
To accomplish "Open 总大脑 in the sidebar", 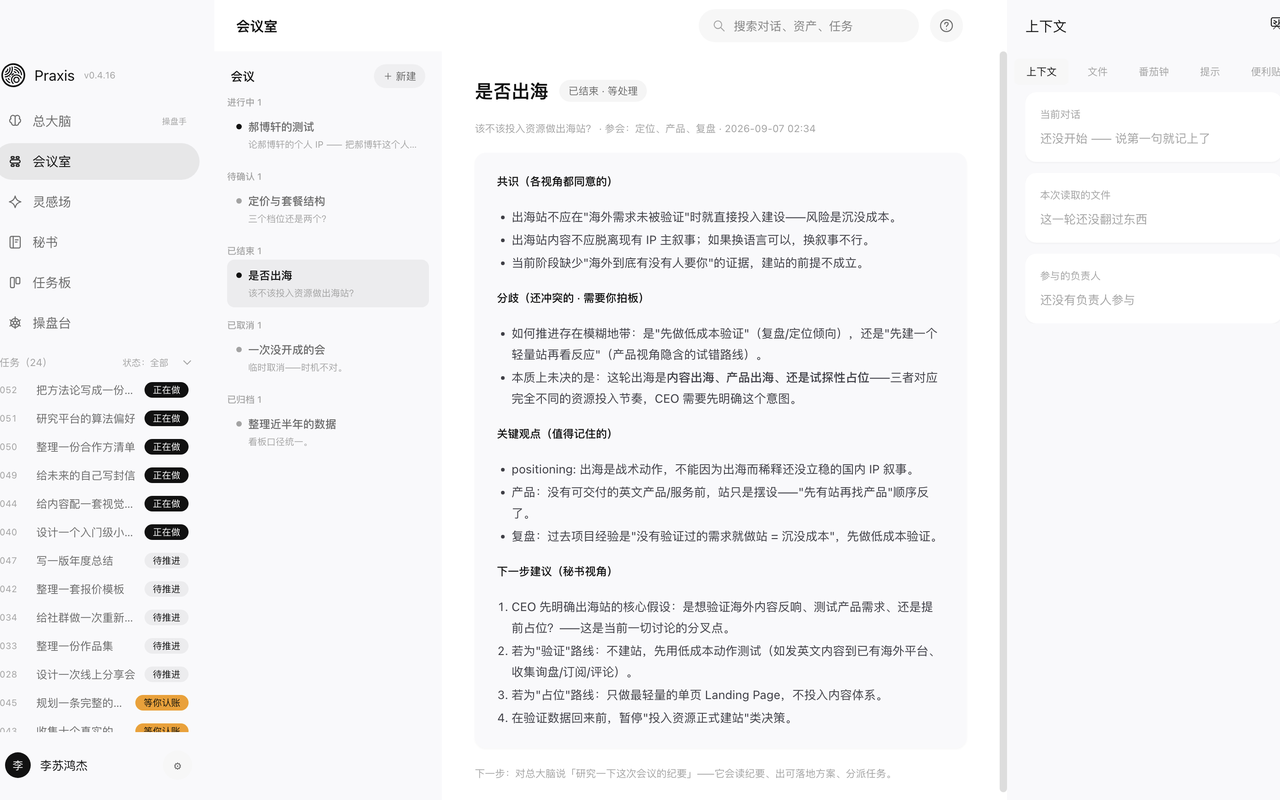I will pos(98,121).
